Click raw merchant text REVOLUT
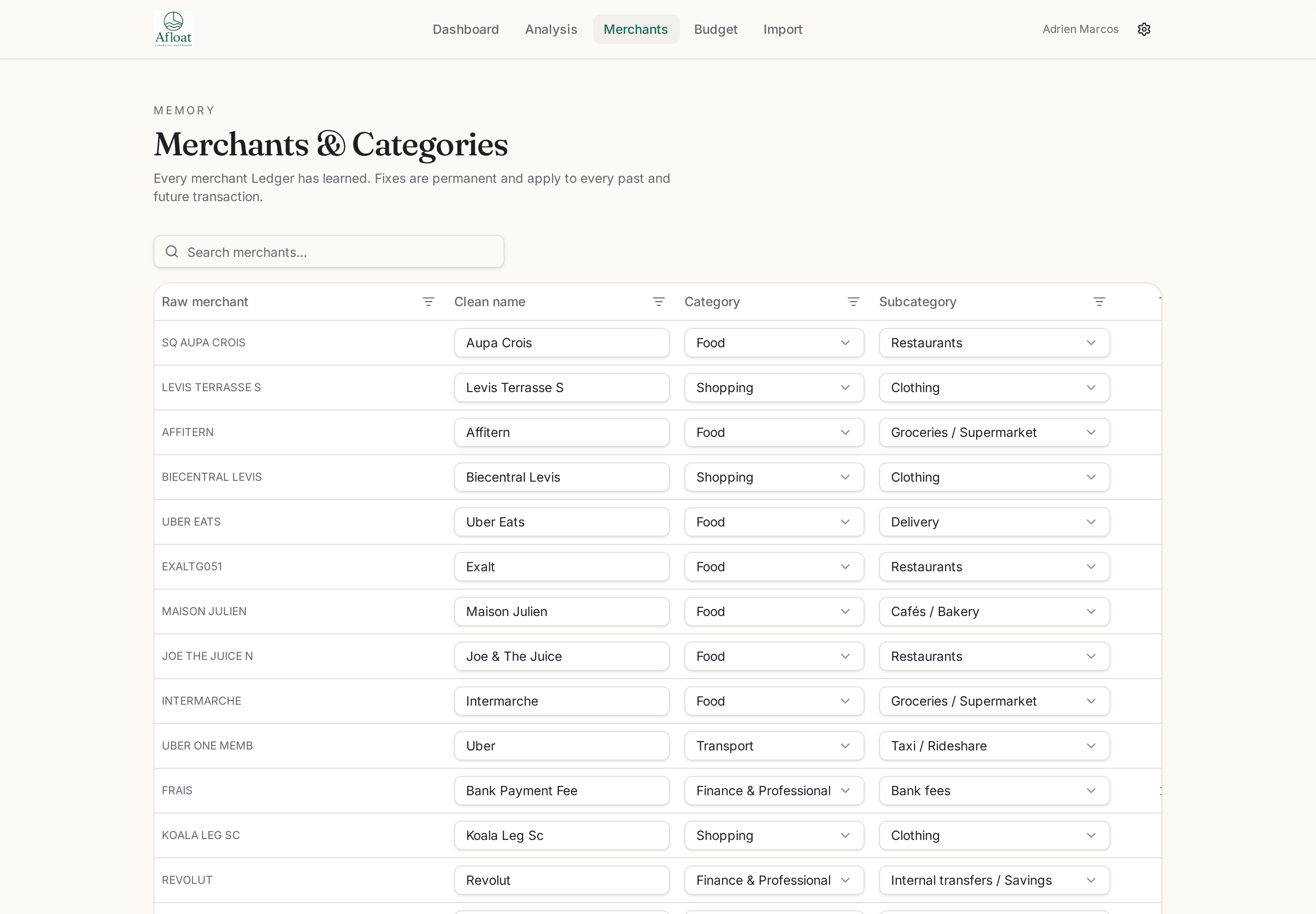Viewport: 1316px width, 914px height. point(187,880)
